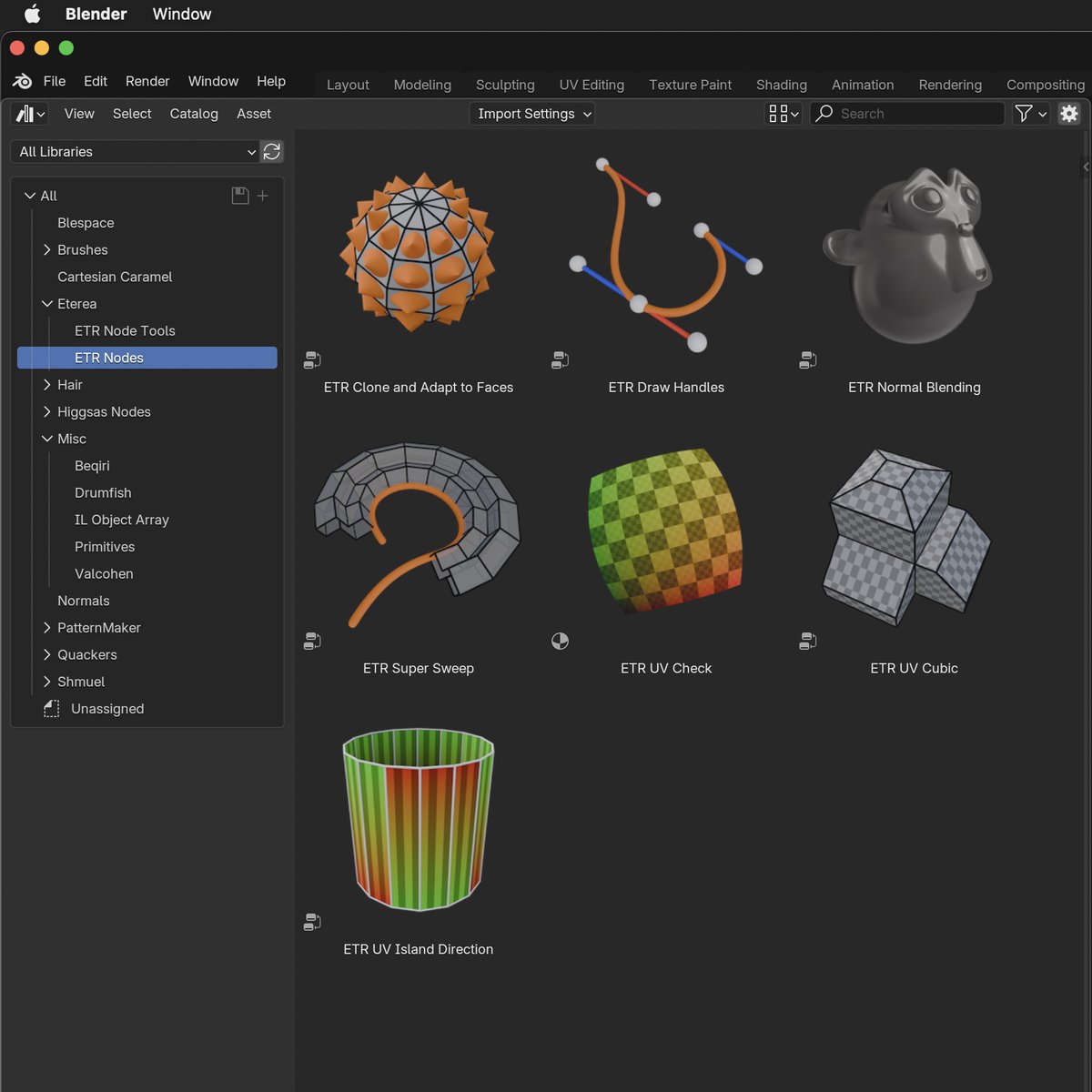Expand the PatternMaker catalog
Screen dimensions: 1092x1092
[x=47, y=628]
